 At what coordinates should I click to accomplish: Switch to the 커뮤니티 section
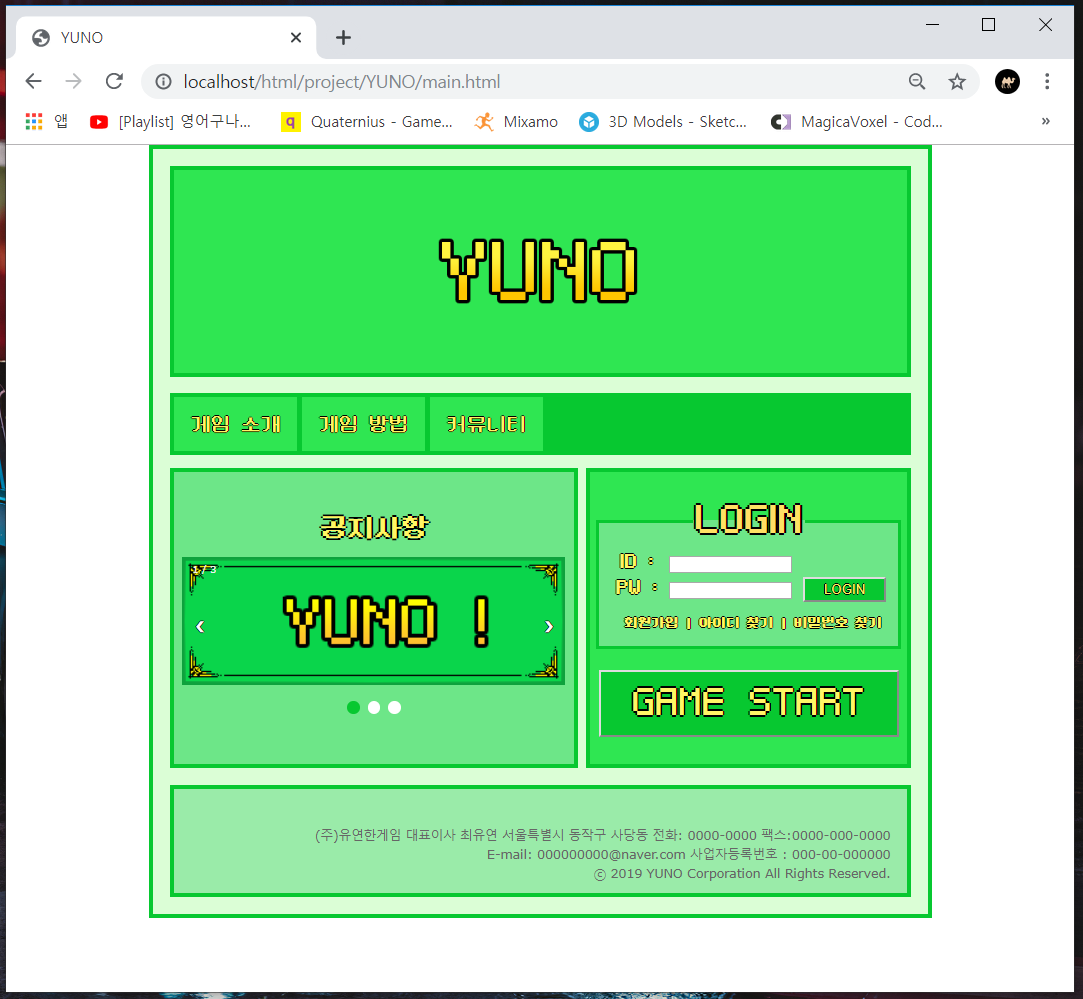[x=485, y=423]
